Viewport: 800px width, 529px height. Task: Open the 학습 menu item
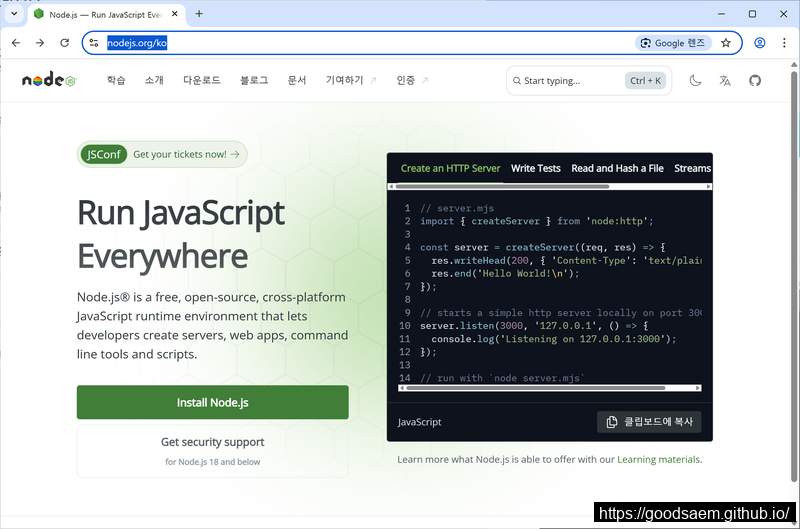(x=116, y=80)
